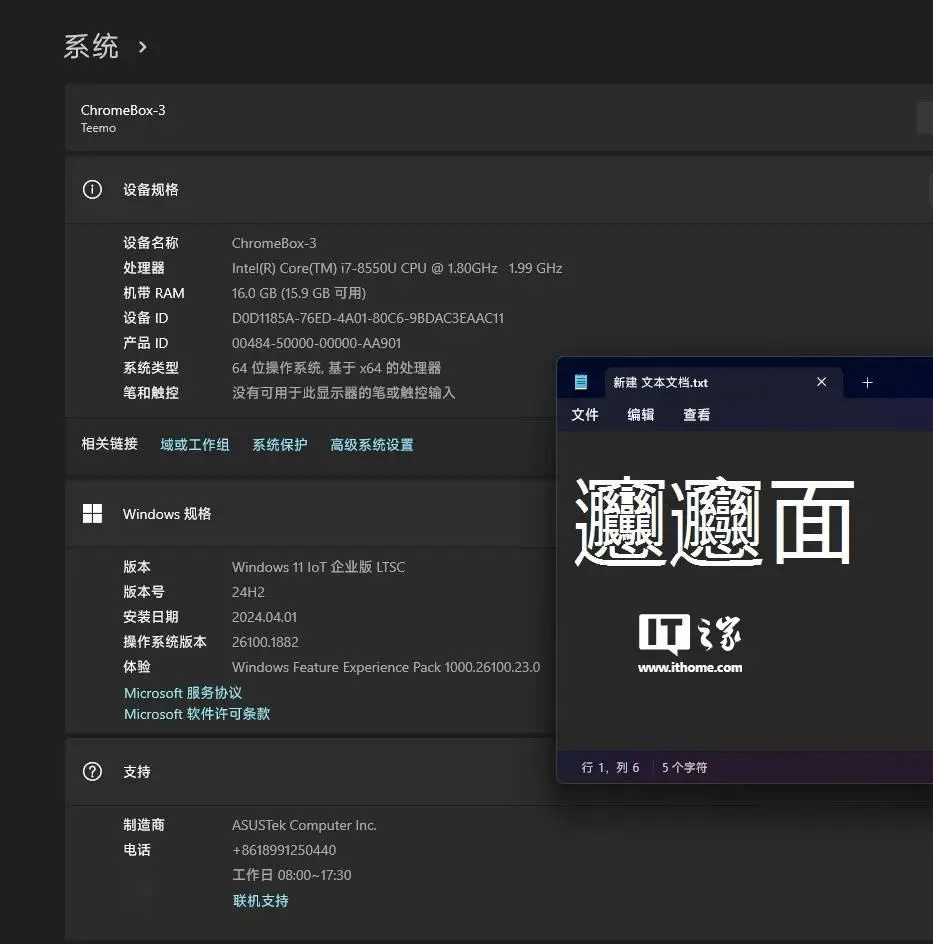Click the question mark icon beside 支持
The height and width of the screenshot is (944, 933).
coord(92,771)
